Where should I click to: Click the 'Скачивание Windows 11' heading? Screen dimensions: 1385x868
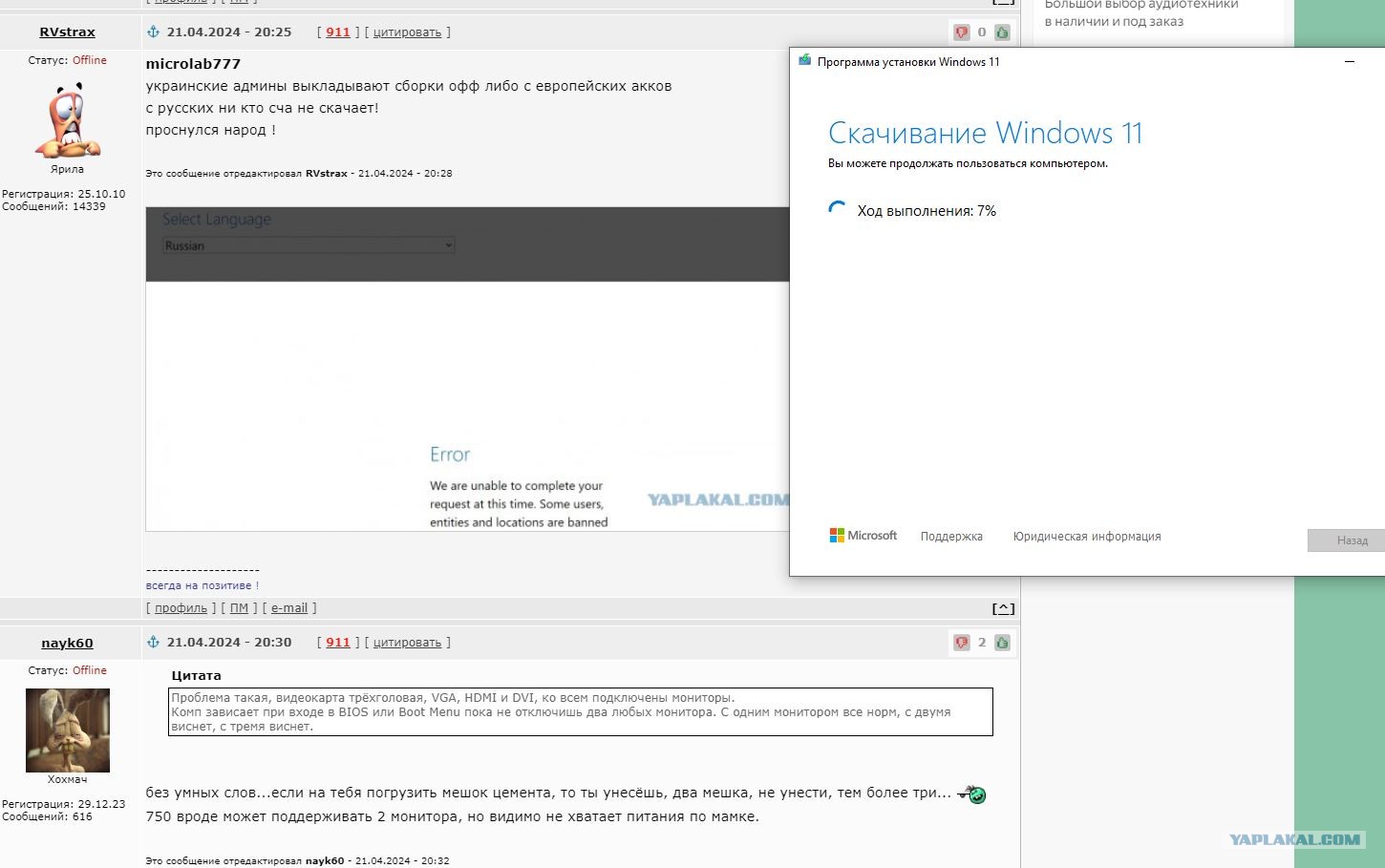pyautogui.click(x=985, y=133)
